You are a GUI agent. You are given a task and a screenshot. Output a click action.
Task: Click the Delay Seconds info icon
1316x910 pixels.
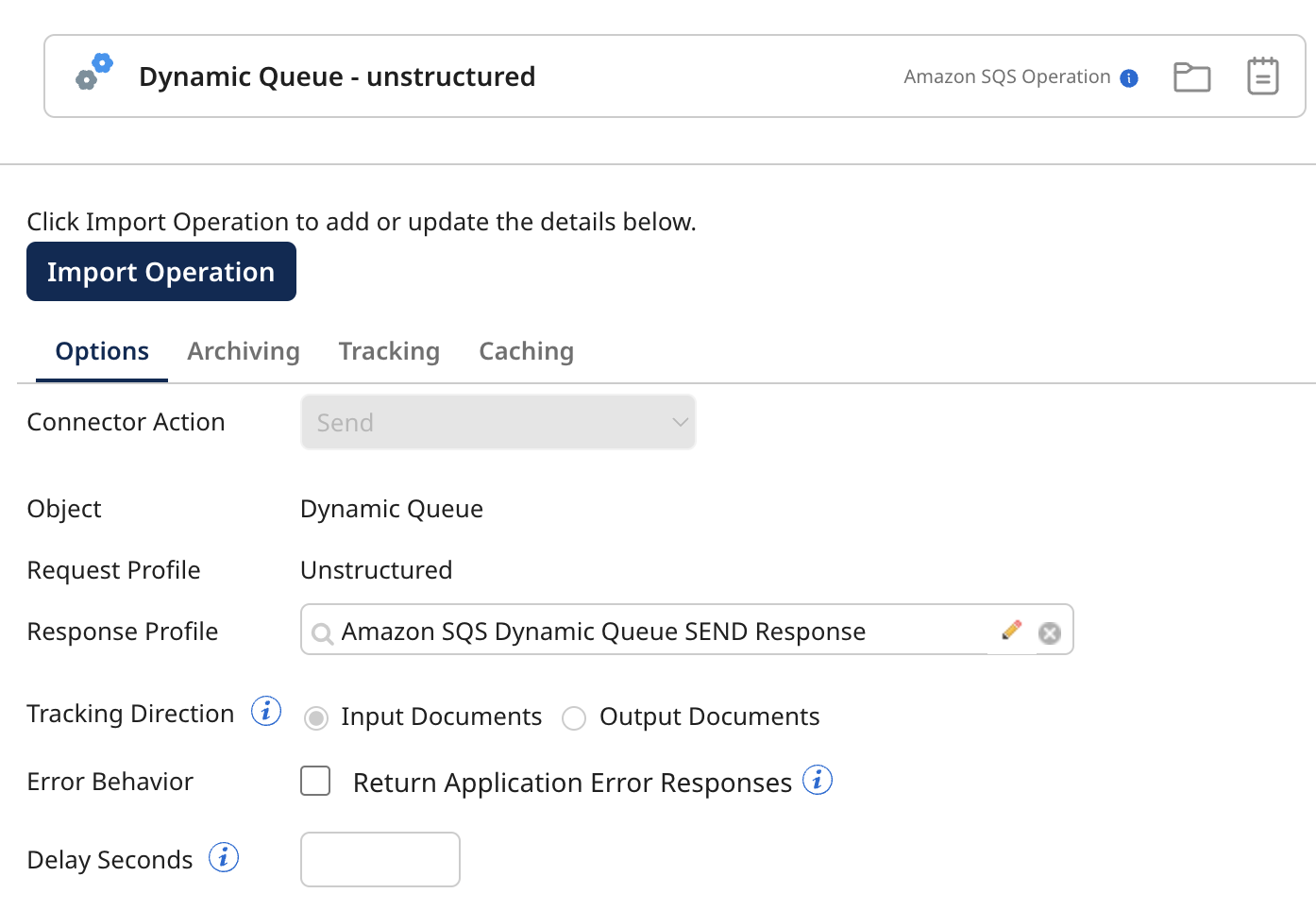click(224, 857)
